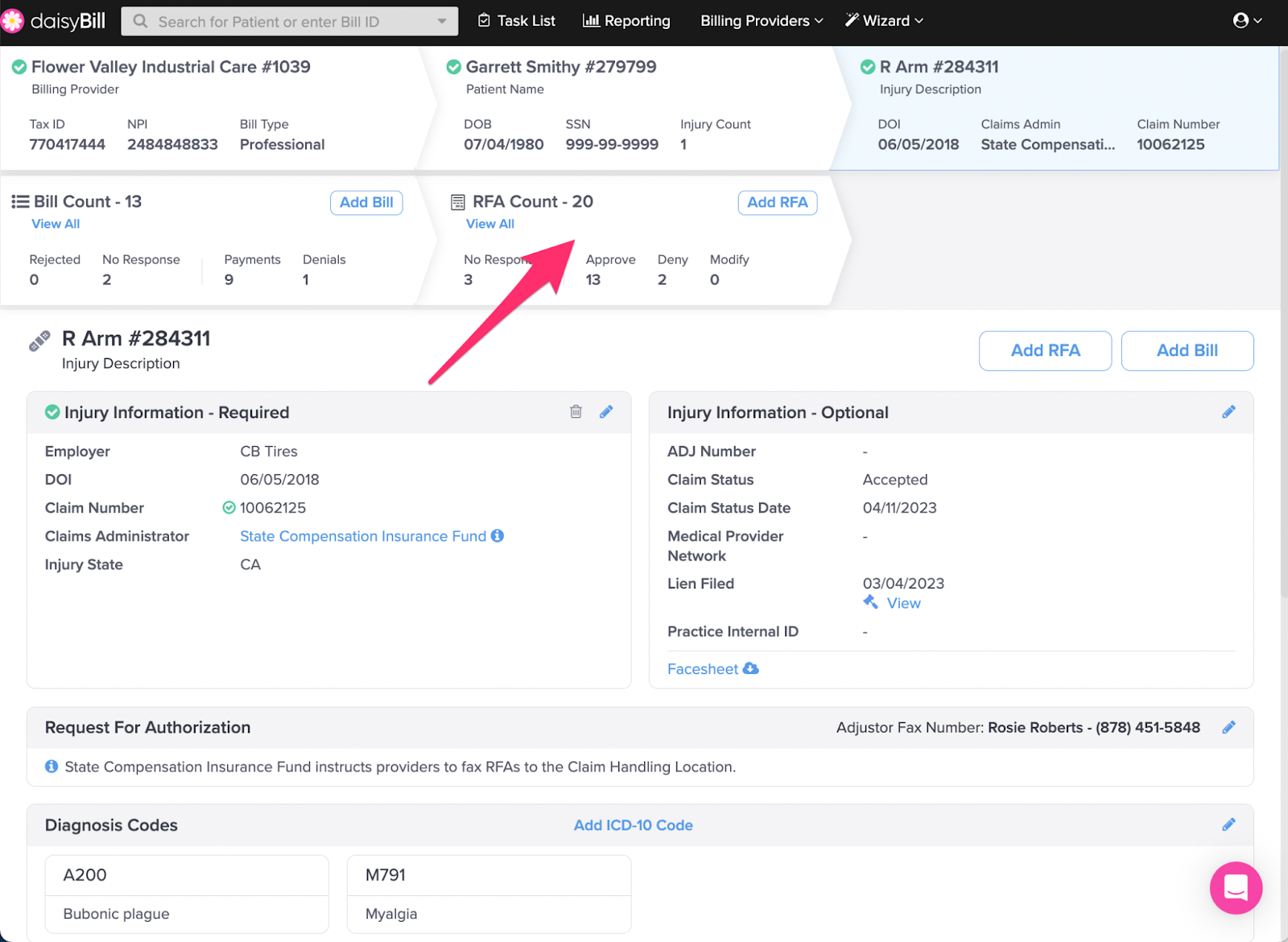
Task: Open Flower Valley Industrial Care #1039 provider
Action: (x=171, y=67)
